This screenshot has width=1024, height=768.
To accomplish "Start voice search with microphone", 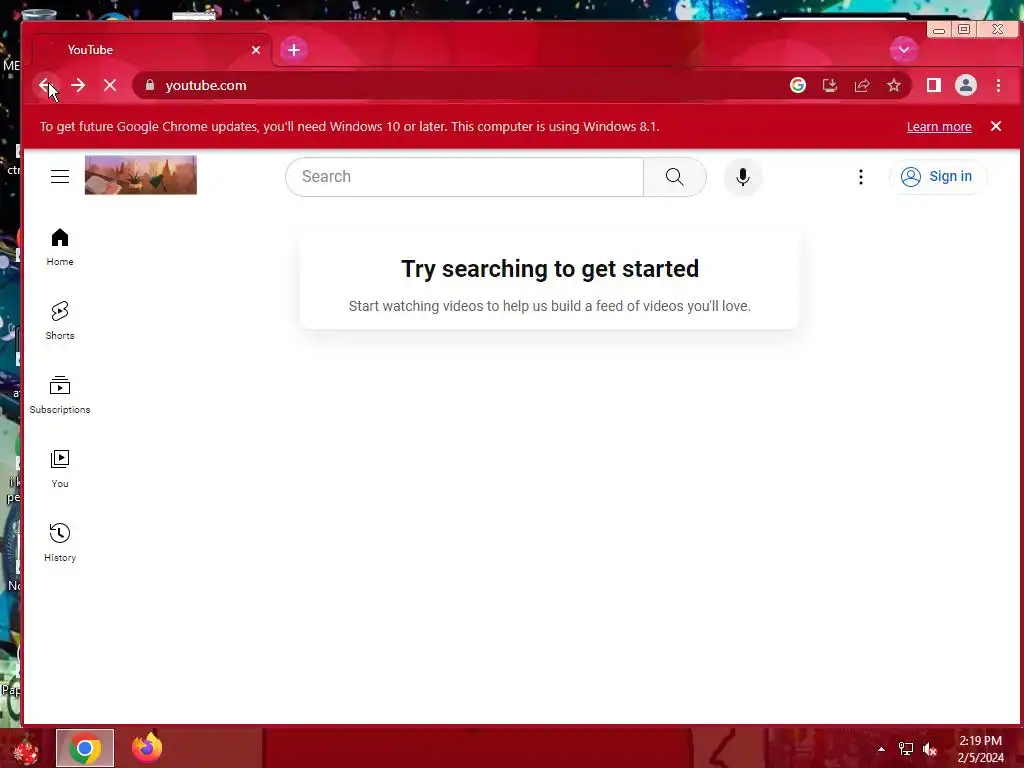I will tap(743, 176).
